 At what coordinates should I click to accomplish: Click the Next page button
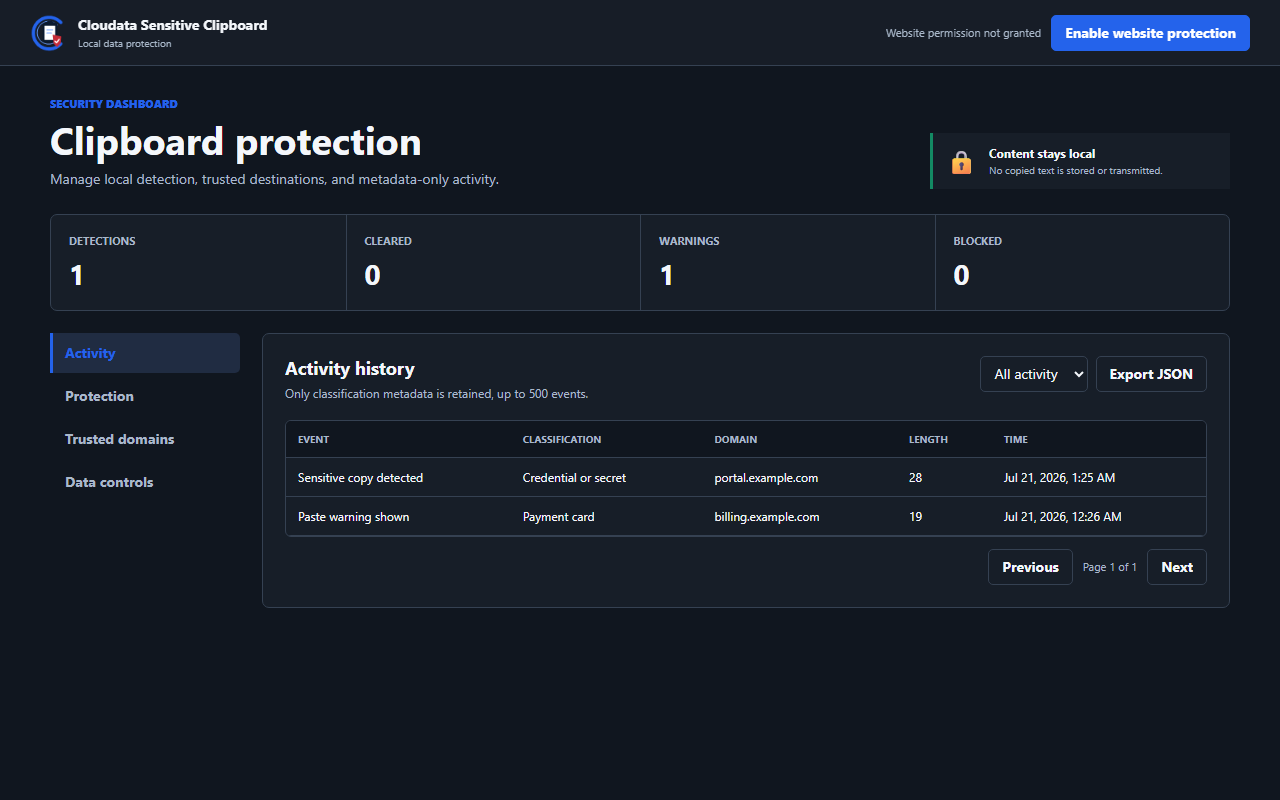(1177, 567)
